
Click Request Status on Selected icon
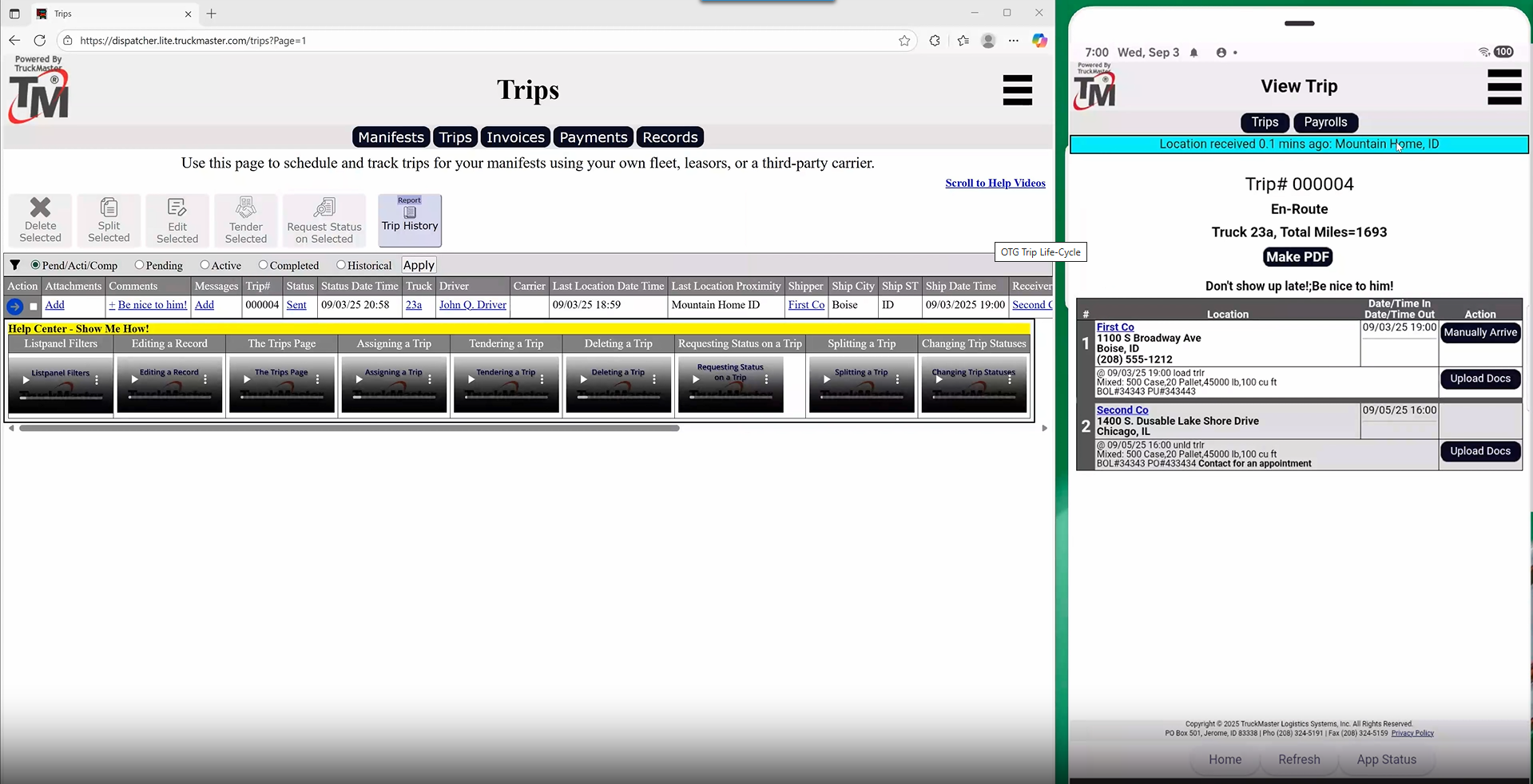(x=324, y=220)
